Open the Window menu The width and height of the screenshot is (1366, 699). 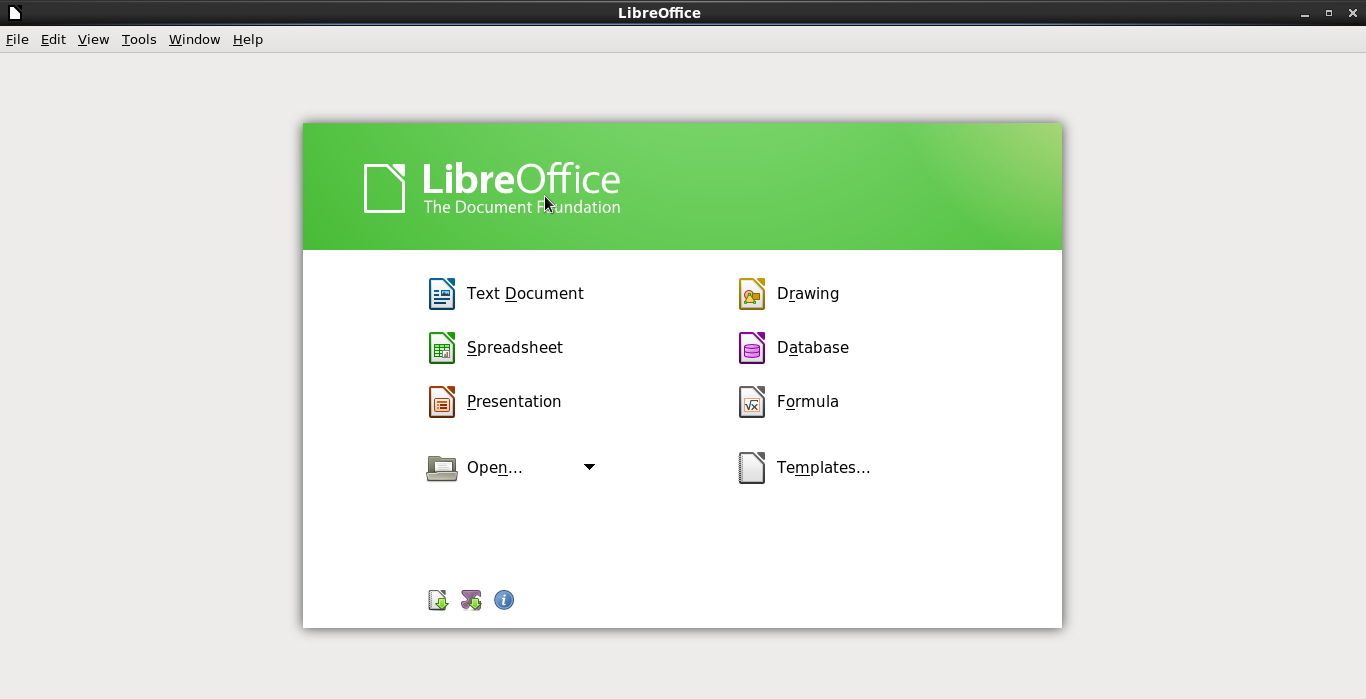pos(194,40)
